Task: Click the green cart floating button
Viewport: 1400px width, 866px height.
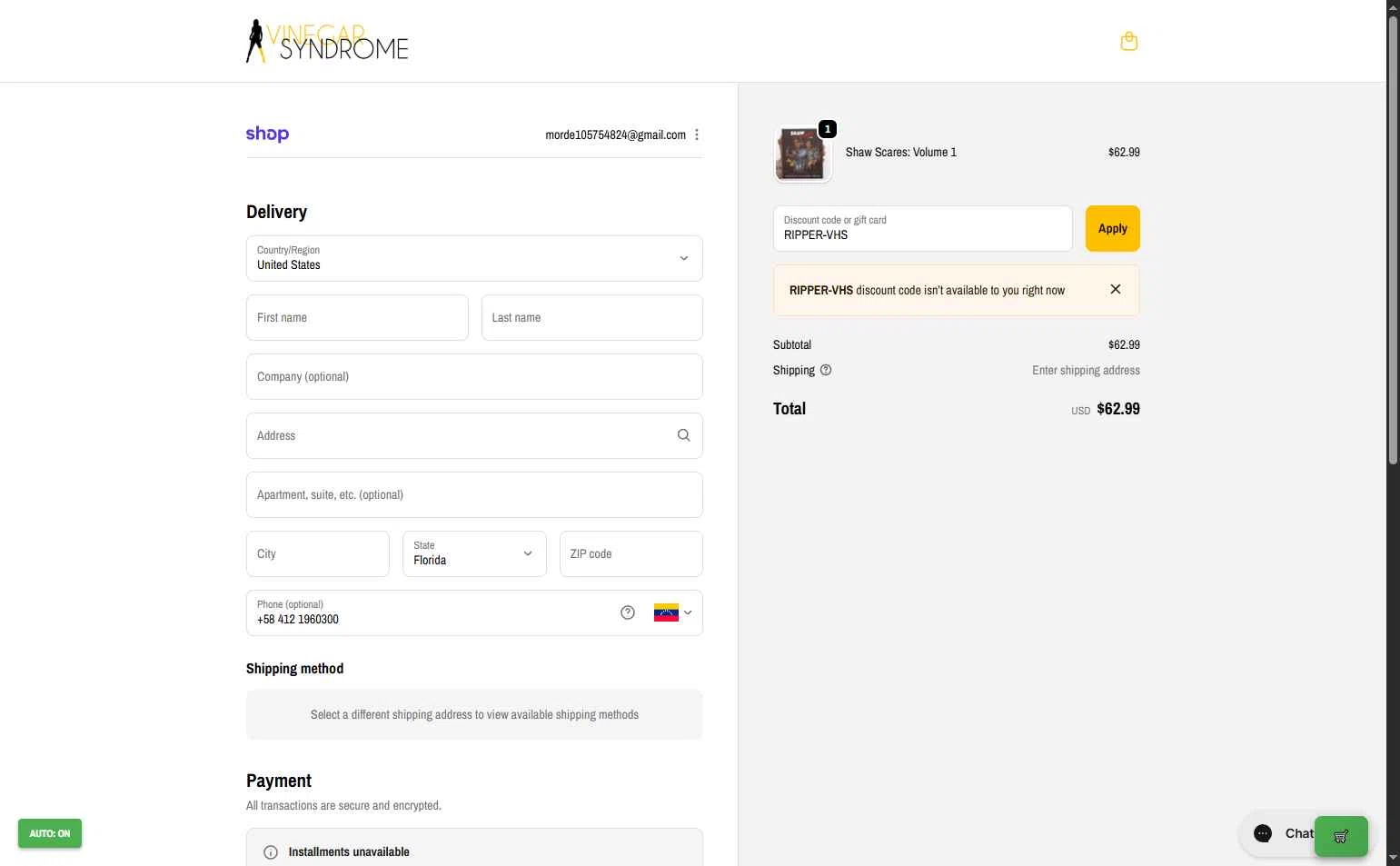Action: 1341,836
